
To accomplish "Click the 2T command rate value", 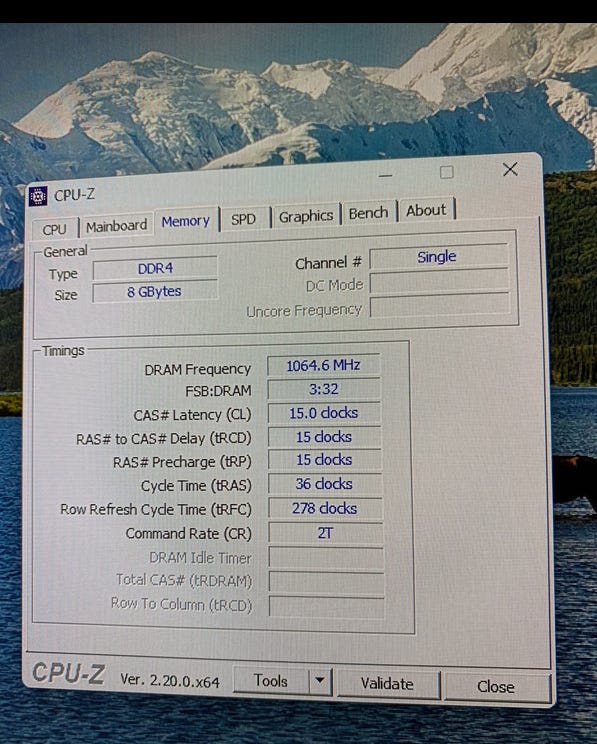I will pyautogui.click(x=326, y=533).
